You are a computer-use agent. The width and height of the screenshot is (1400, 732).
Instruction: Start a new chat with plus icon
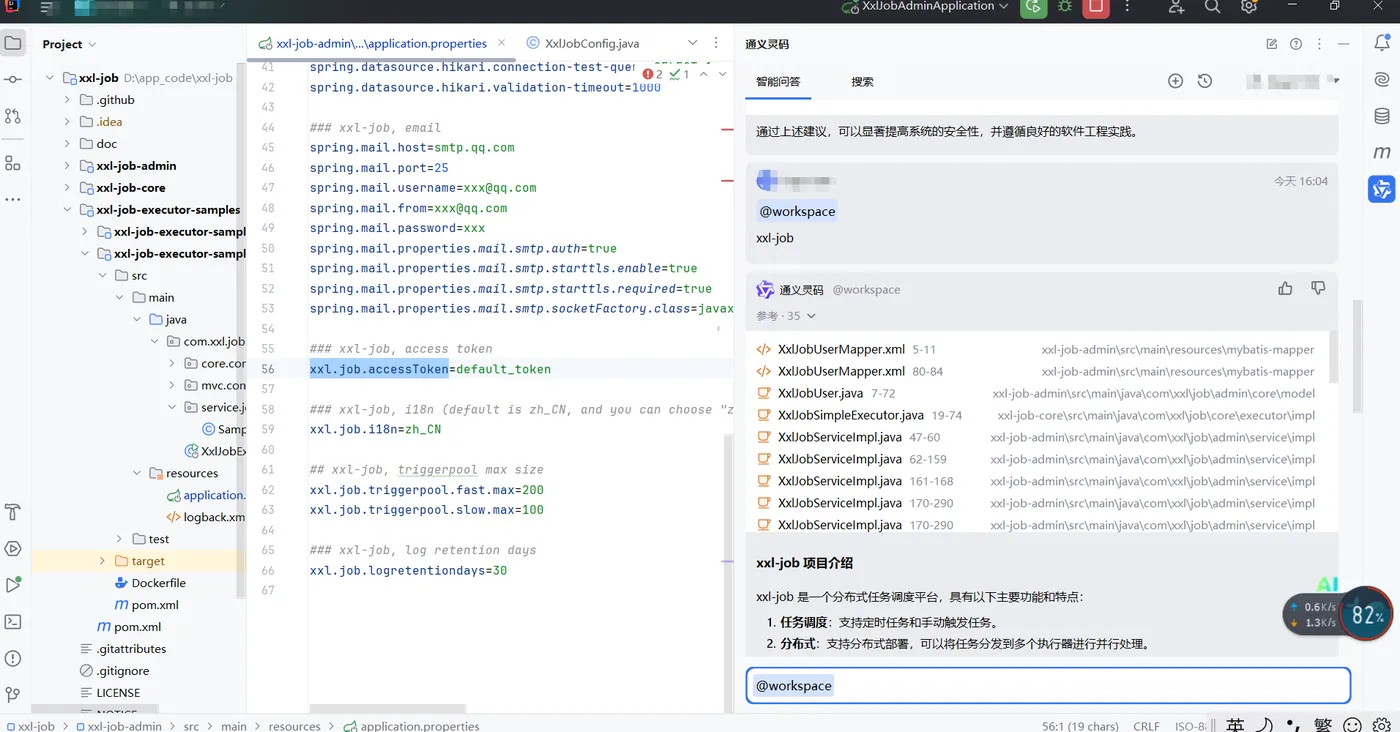pos(1176,81)
